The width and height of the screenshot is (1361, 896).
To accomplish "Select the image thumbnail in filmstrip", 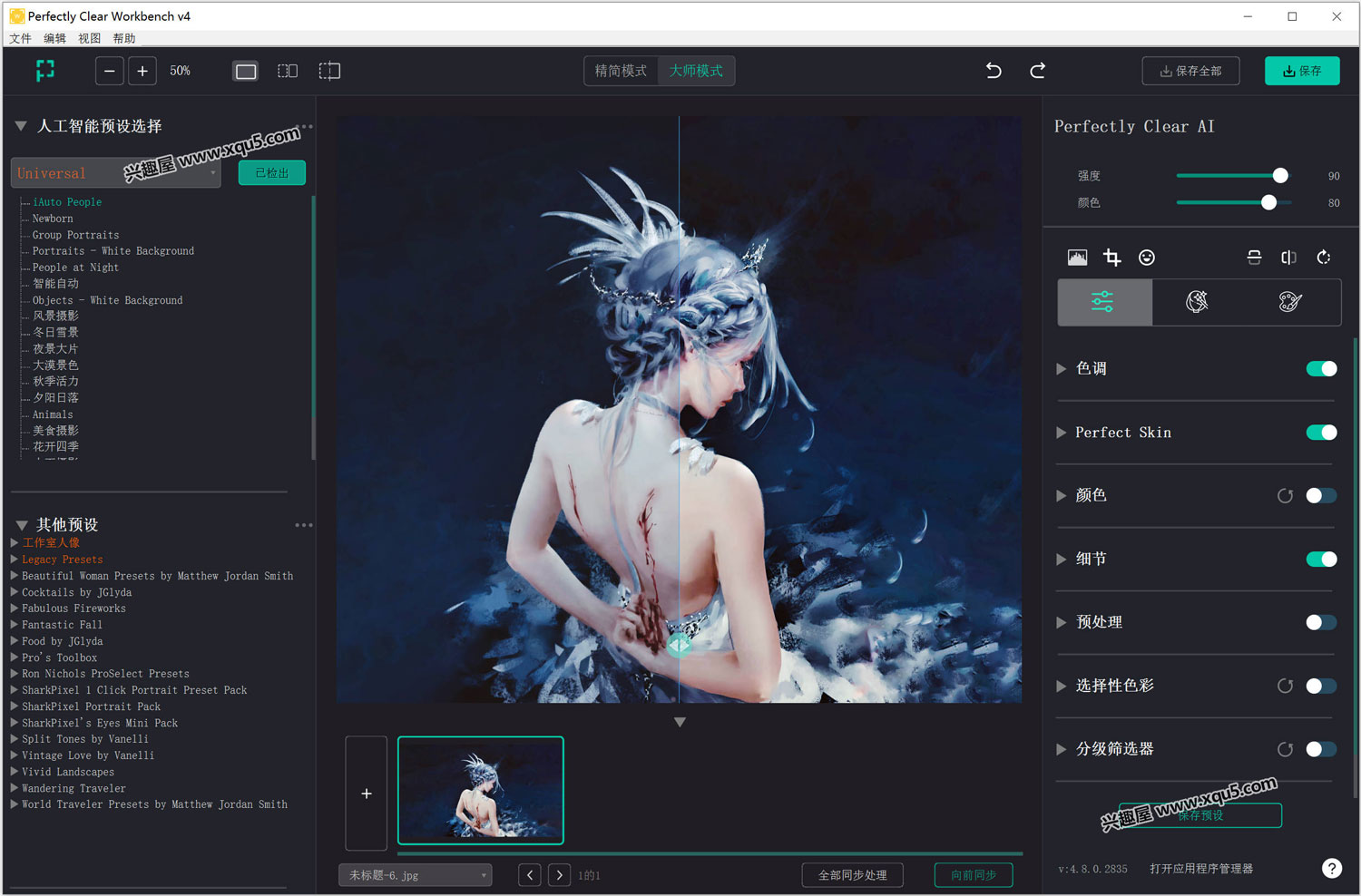I will [x=481, y=790].
